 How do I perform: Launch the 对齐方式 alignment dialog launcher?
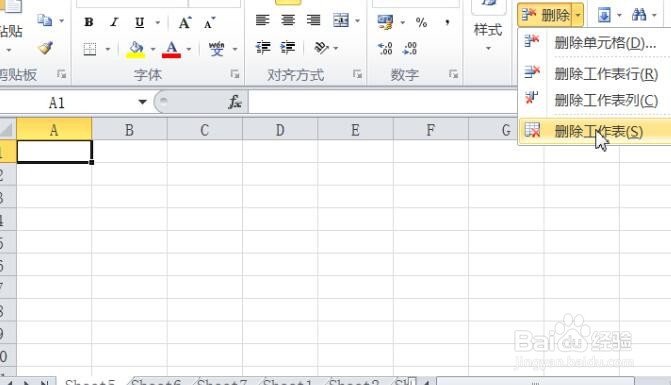click(357, 74)
